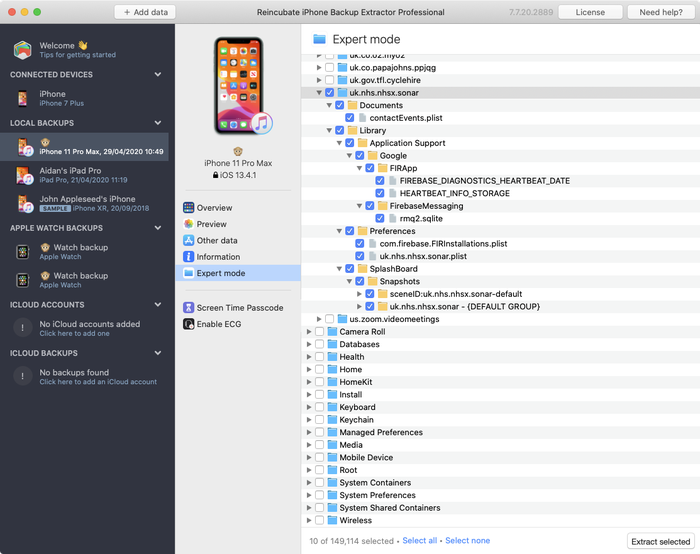Screen dimensions: 700x554
Task: Collapse the Local Backups section
Action: tap(158, 123)
